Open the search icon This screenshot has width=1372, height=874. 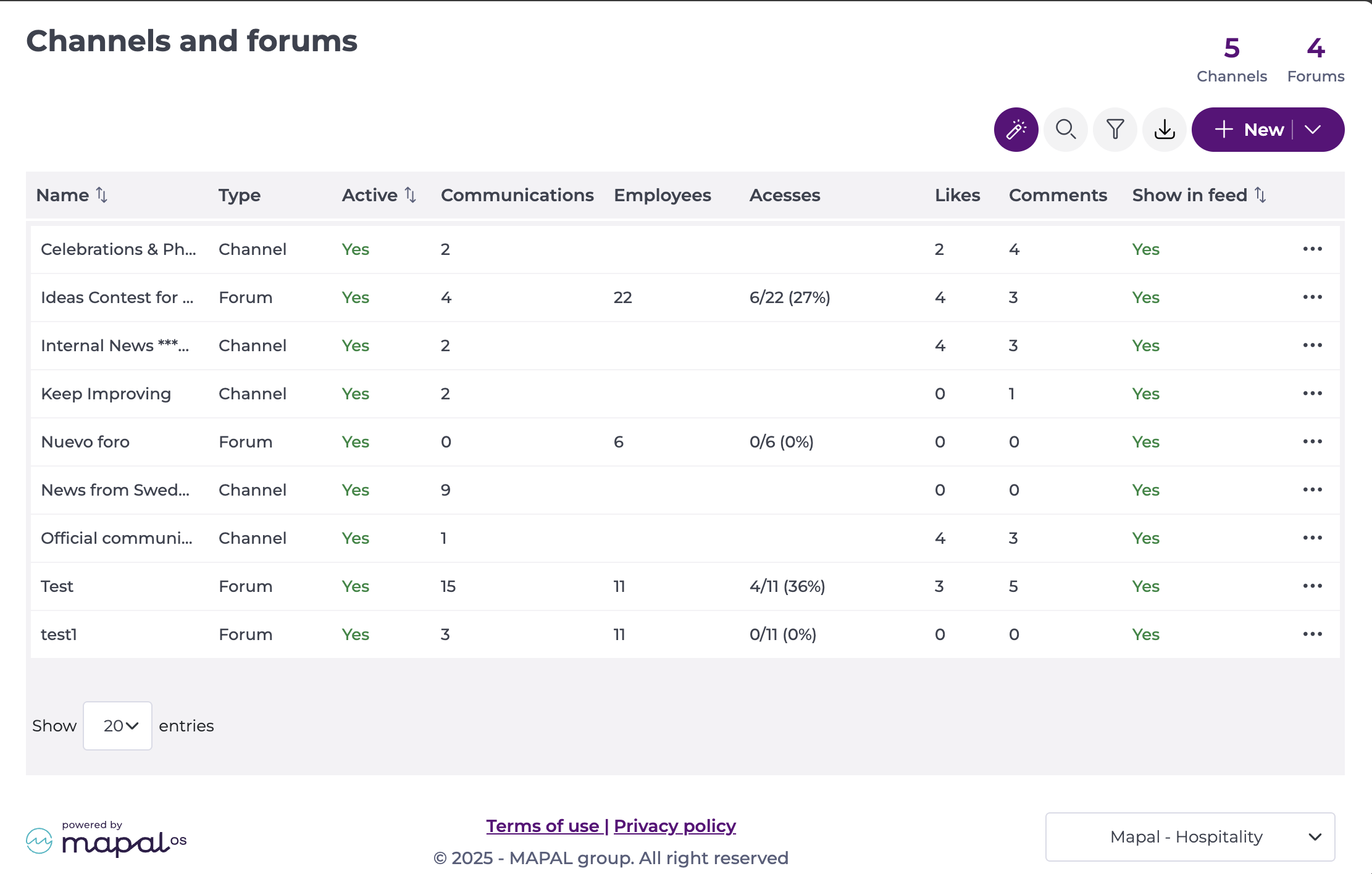pos(1066,129)
